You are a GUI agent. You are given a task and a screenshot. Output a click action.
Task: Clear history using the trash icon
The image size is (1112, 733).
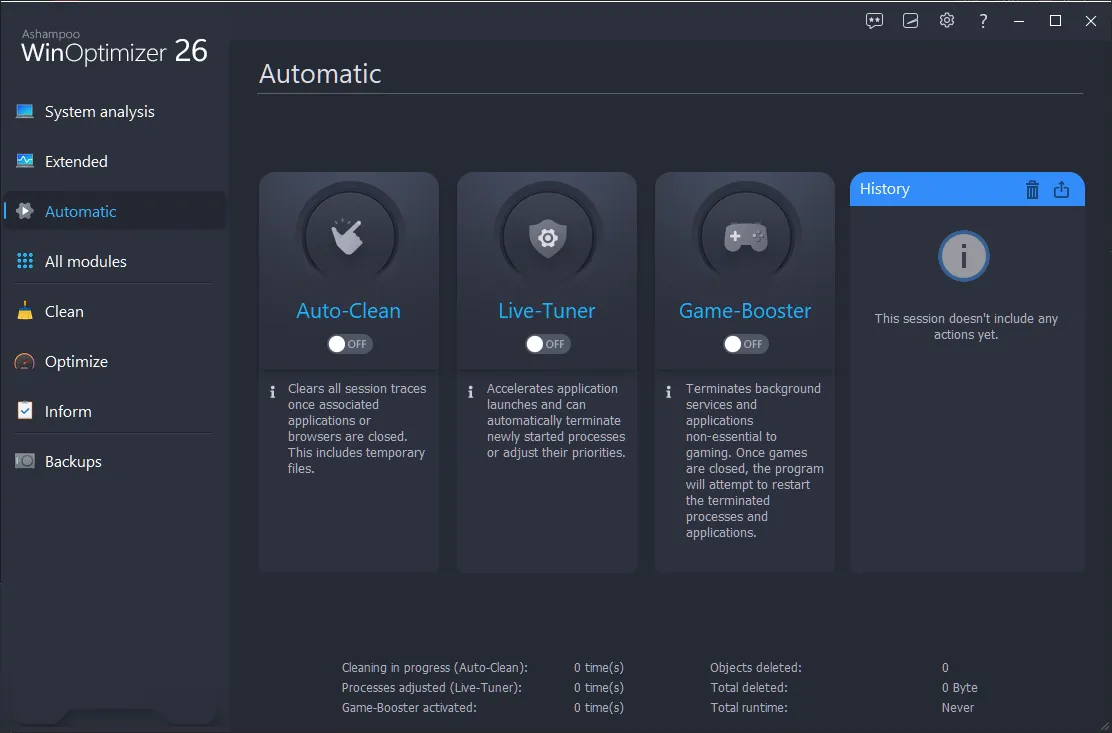pyautogui.click(x=1032, y=189)
